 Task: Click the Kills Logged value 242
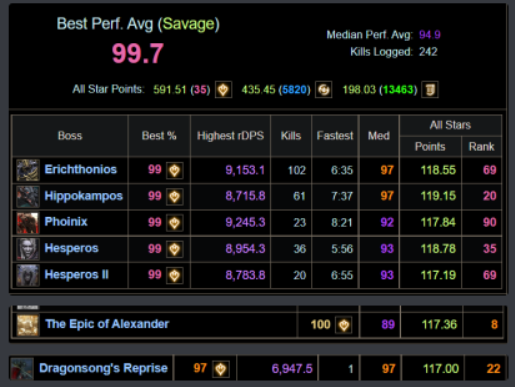(x=428, y=52)
